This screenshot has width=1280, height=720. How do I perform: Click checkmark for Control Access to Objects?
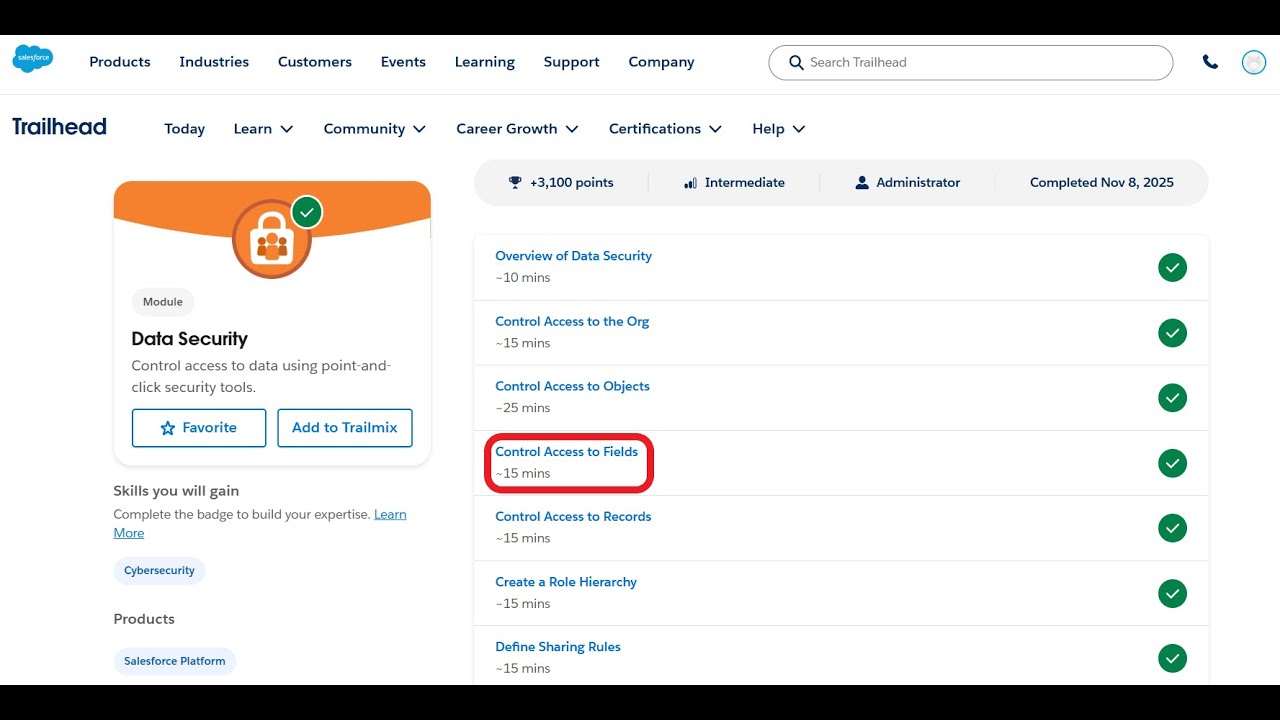tap(1172, 398)
